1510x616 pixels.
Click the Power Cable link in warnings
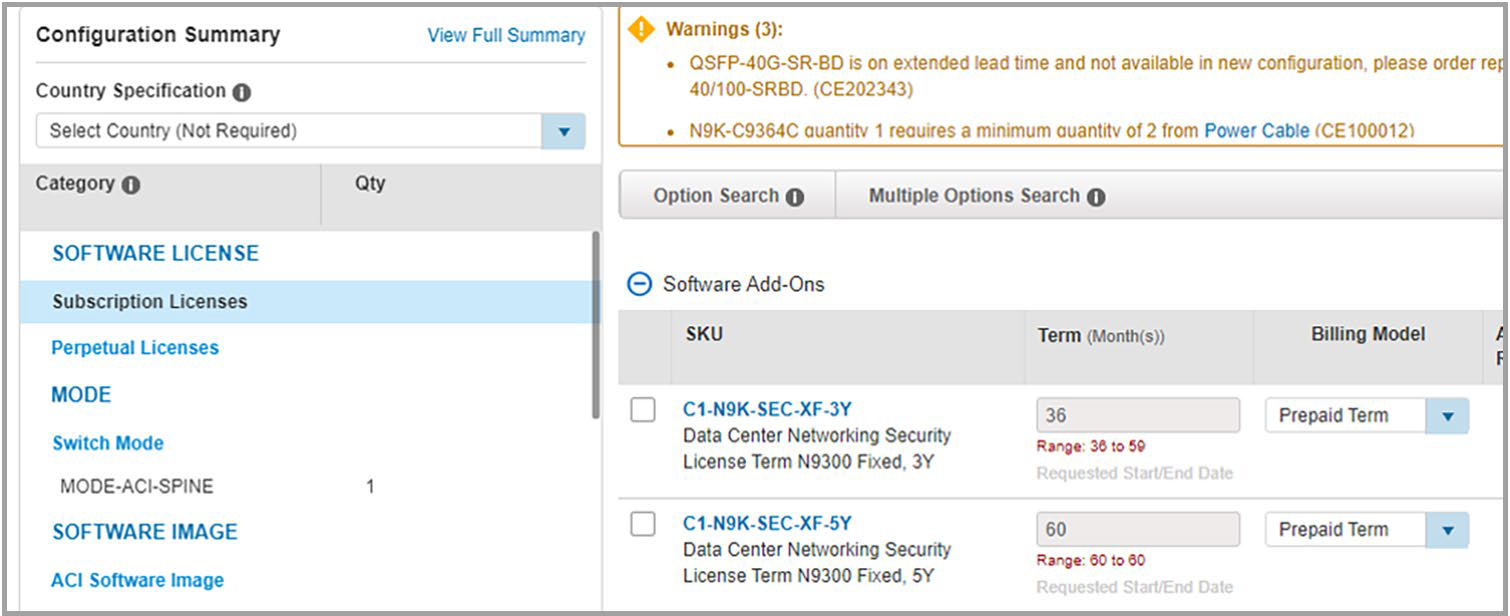point(1256,130)
